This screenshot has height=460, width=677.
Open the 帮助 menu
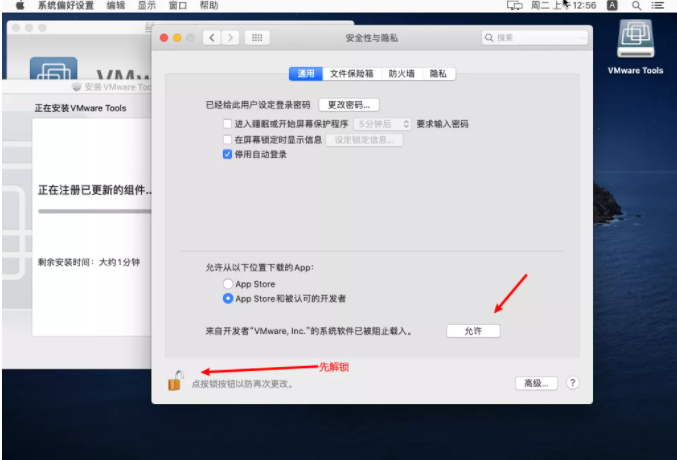coord(209,6)
